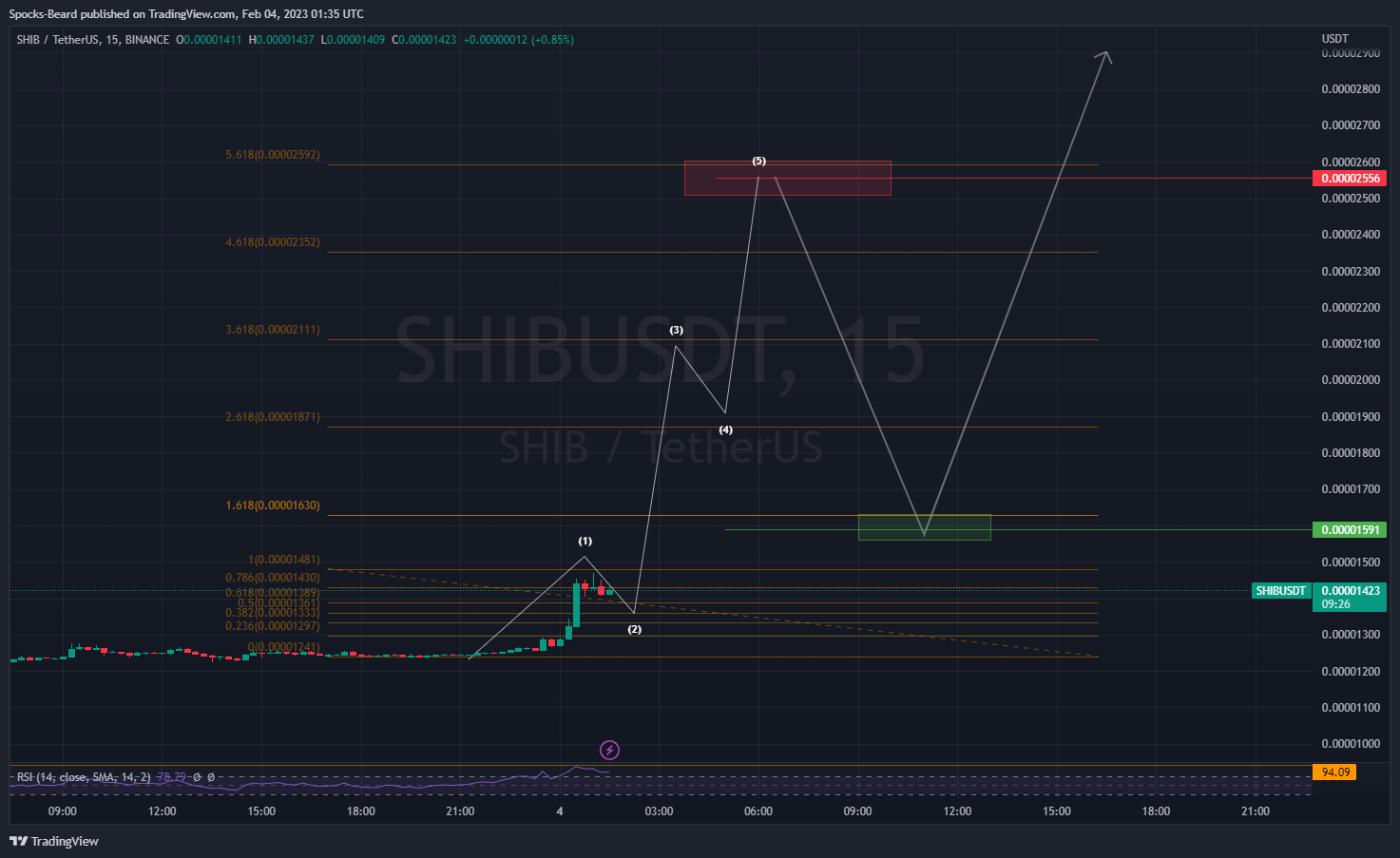This screenshot has height=858, width=1400.
Task: Click the 03:00 time axis label
Action: point(659,811)
